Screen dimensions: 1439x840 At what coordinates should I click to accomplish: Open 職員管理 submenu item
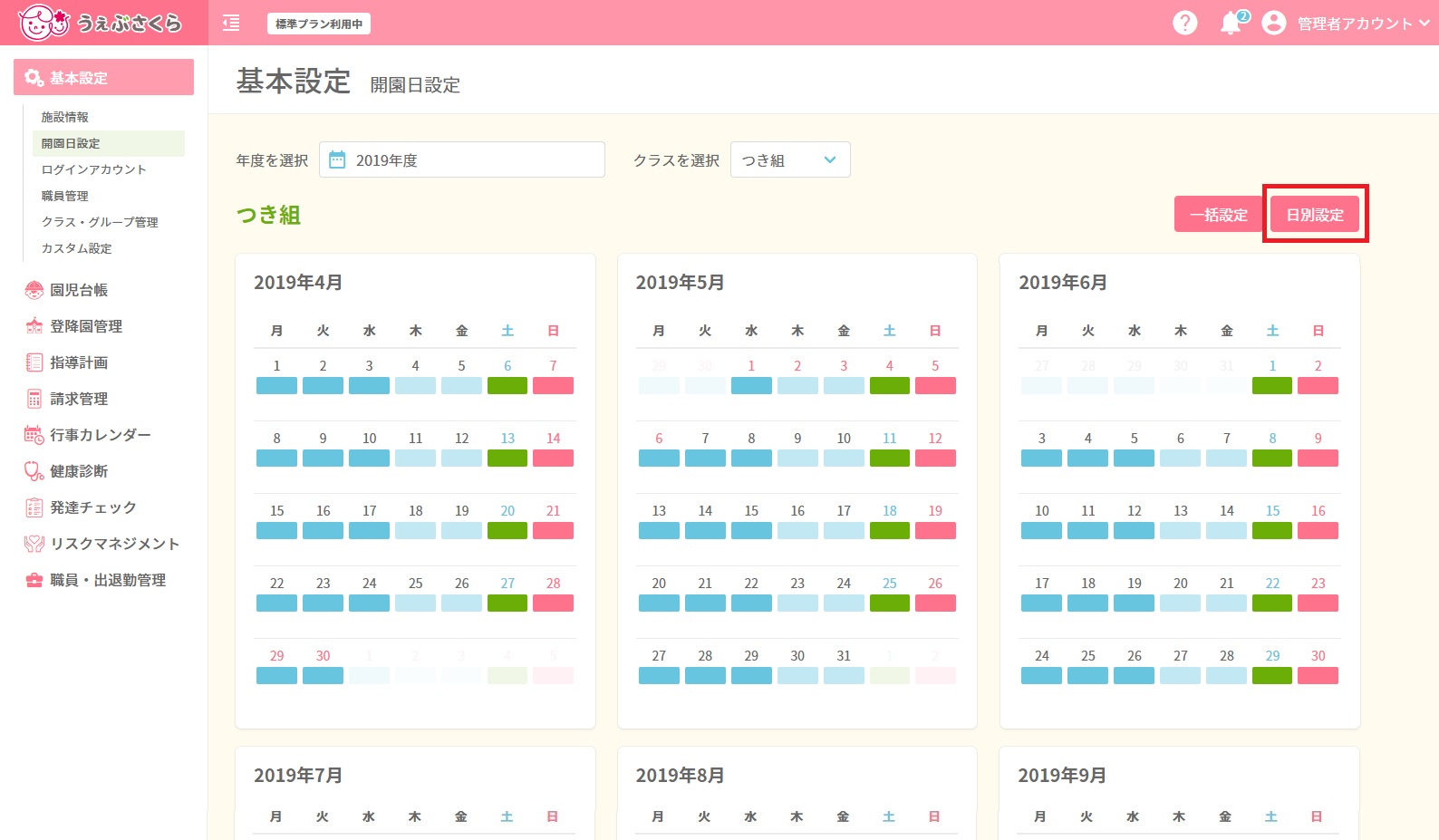pos(65,196)
